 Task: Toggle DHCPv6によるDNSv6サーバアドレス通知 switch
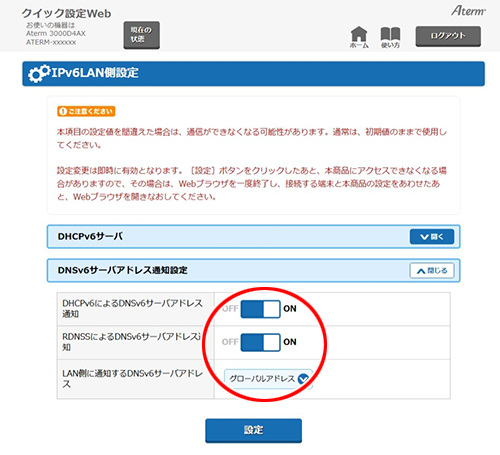coord(260,309)
